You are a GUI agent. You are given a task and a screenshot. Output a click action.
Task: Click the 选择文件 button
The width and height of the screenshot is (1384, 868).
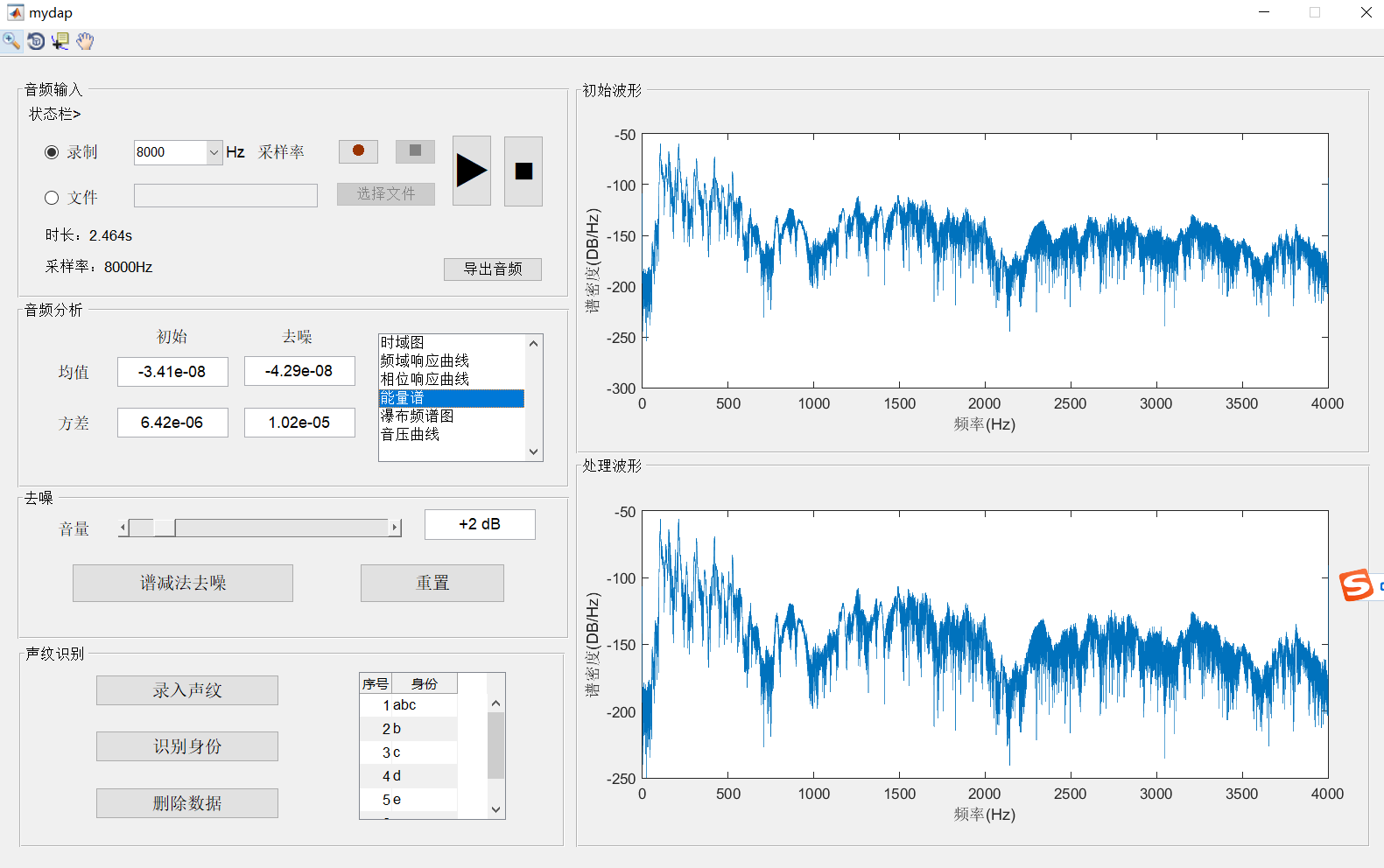386,194
